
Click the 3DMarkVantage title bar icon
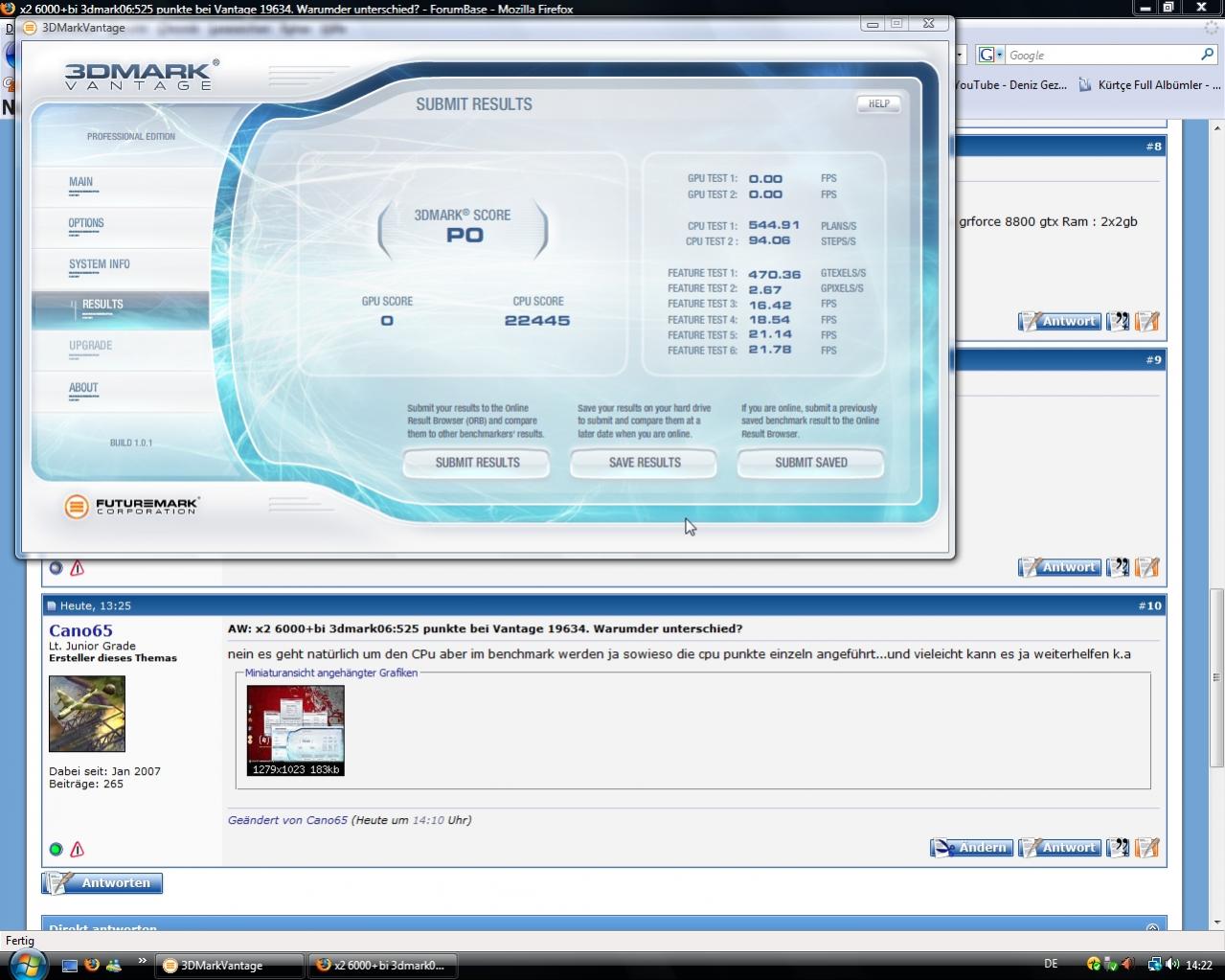(30, 28)
